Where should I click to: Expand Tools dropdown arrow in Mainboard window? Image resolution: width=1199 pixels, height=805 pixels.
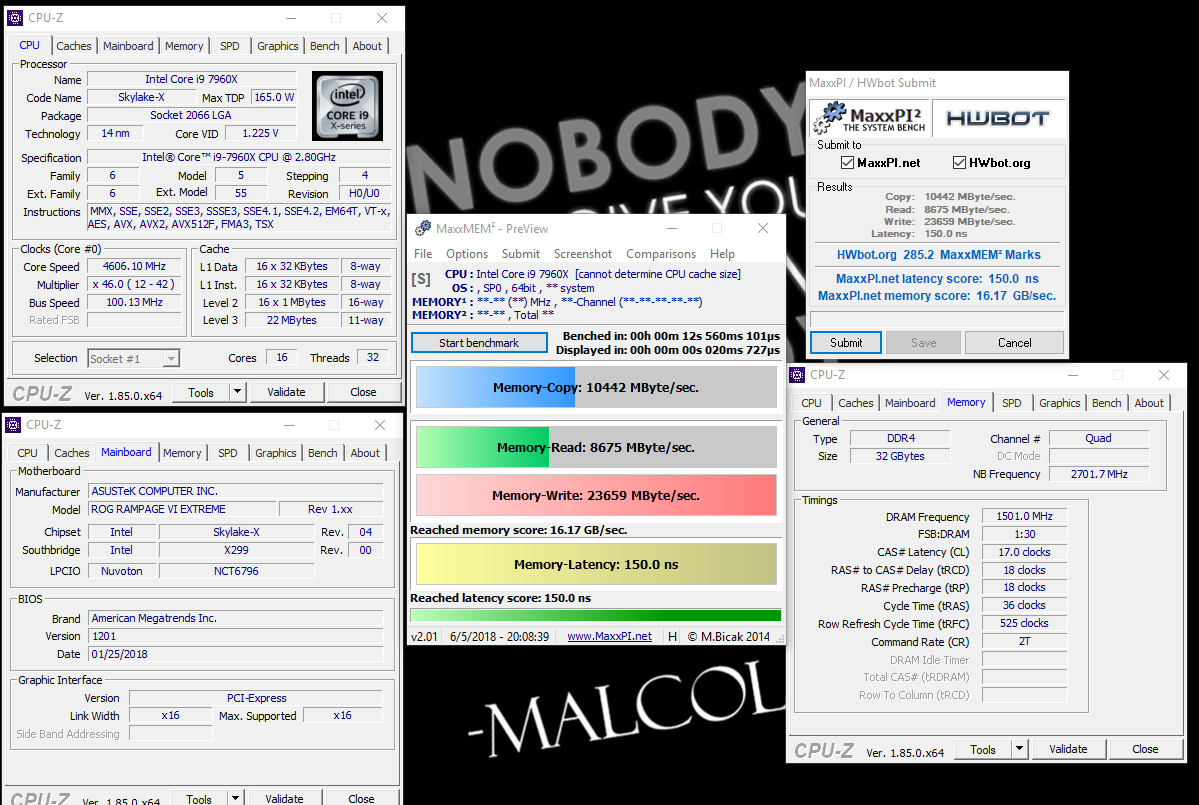(236, 797)
